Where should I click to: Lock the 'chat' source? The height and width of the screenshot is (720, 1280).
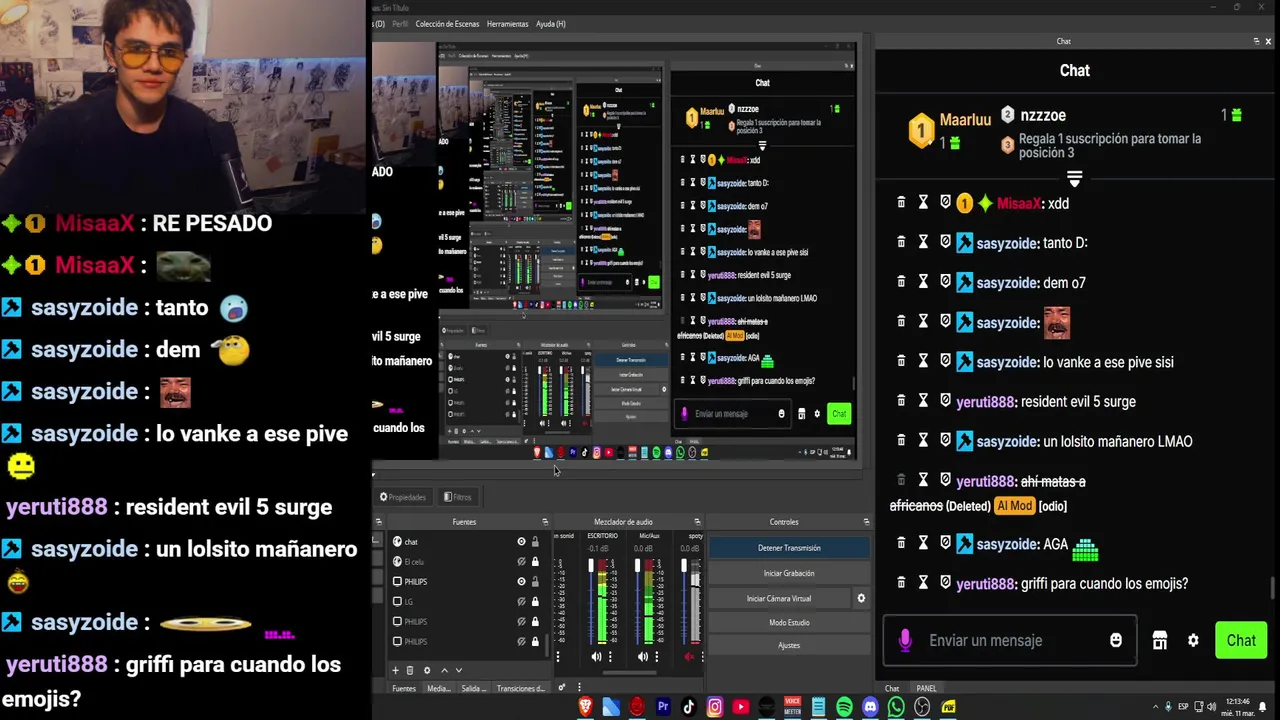pyautogui.click(x=535, y=541)
